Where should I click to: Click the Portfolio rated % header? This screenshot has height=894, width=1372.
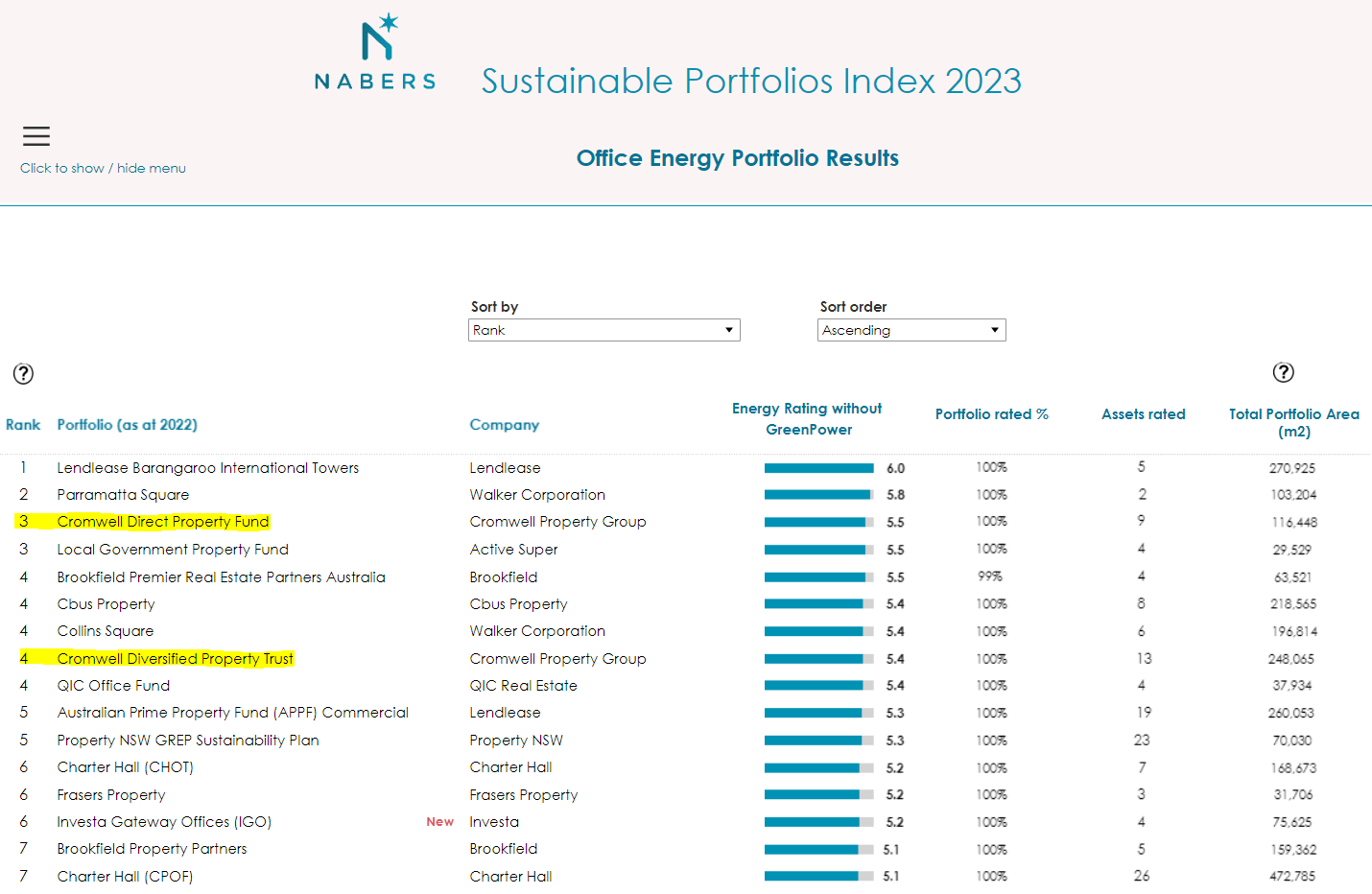(x=992, y=414)
